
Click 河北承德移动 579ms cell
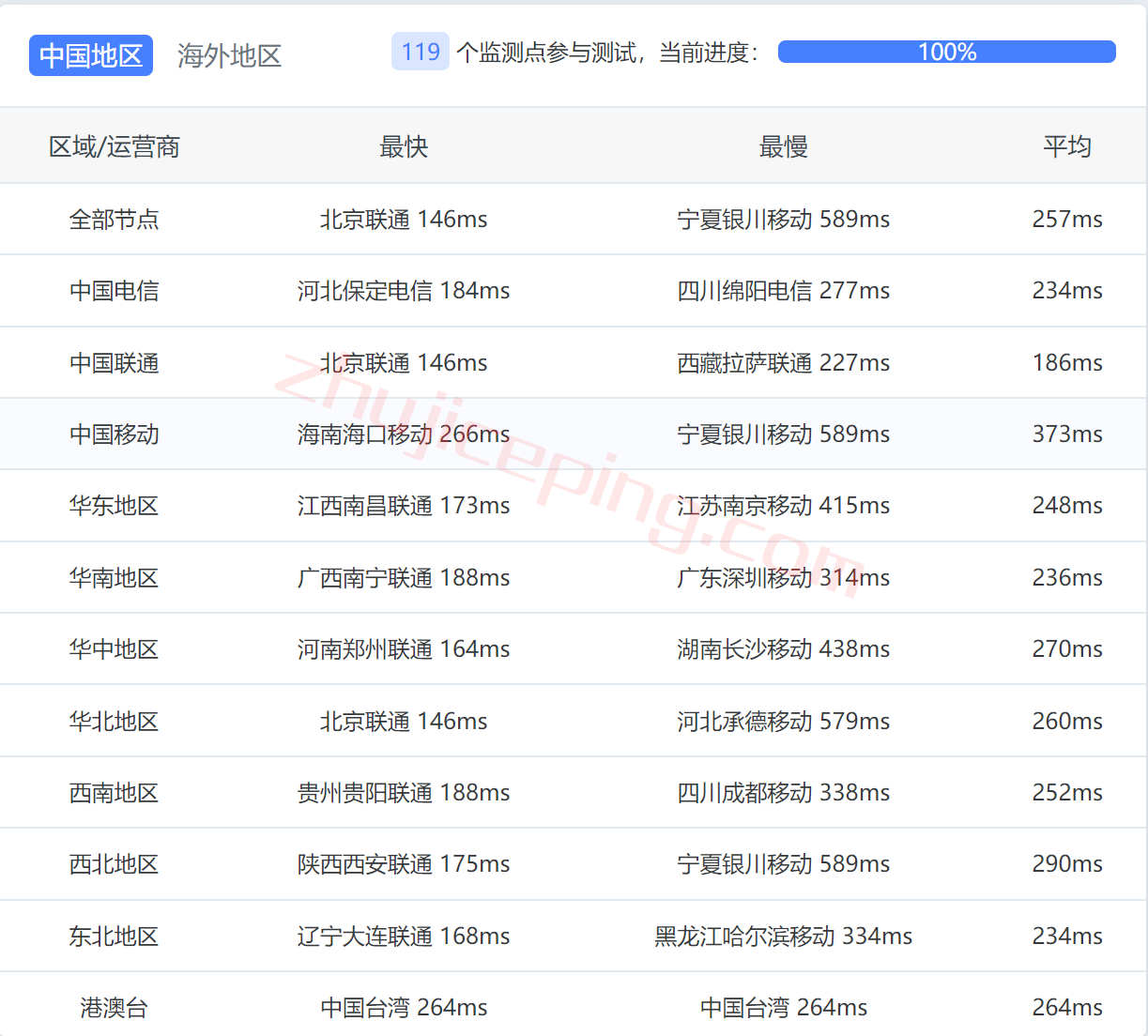(784, 721)
